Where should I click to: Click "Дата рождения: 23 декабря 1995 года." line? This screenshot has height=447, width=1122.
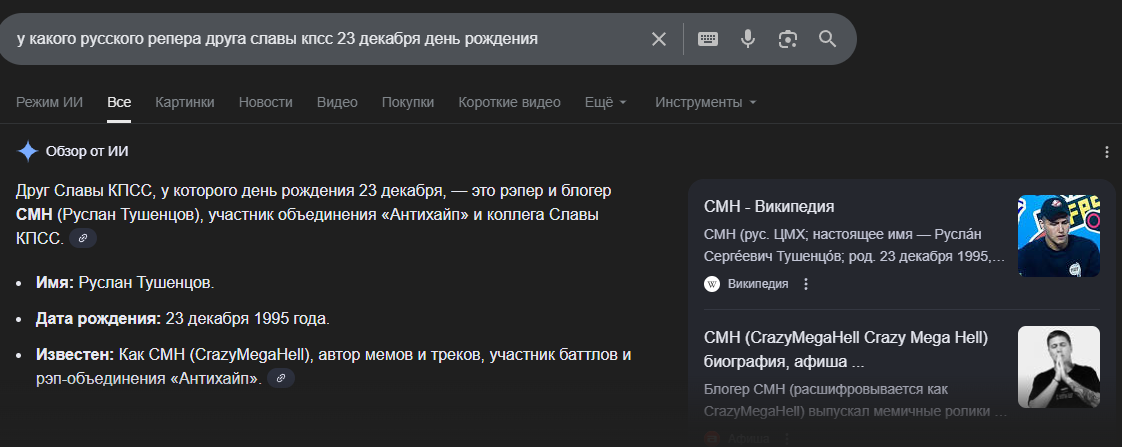182,319
